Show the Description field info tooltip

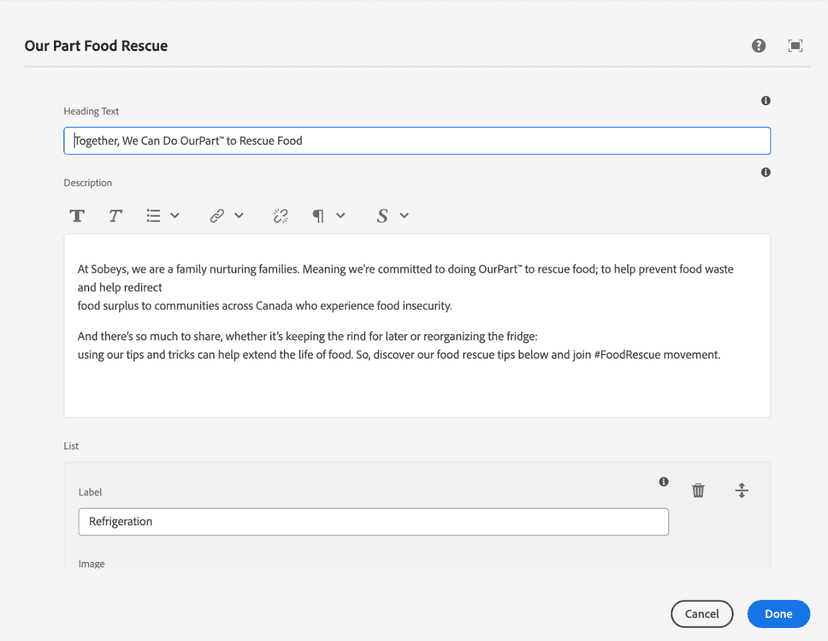click(766, 173)
